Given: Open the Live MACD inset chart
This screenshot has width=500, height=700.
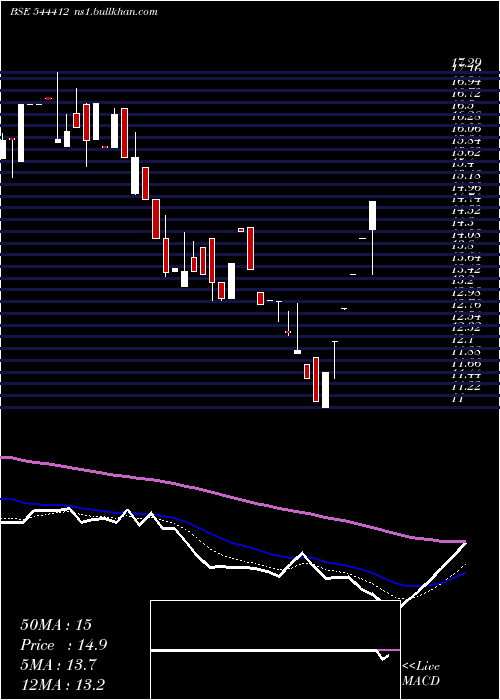Looking at the screenshot, I should [275, 650].
